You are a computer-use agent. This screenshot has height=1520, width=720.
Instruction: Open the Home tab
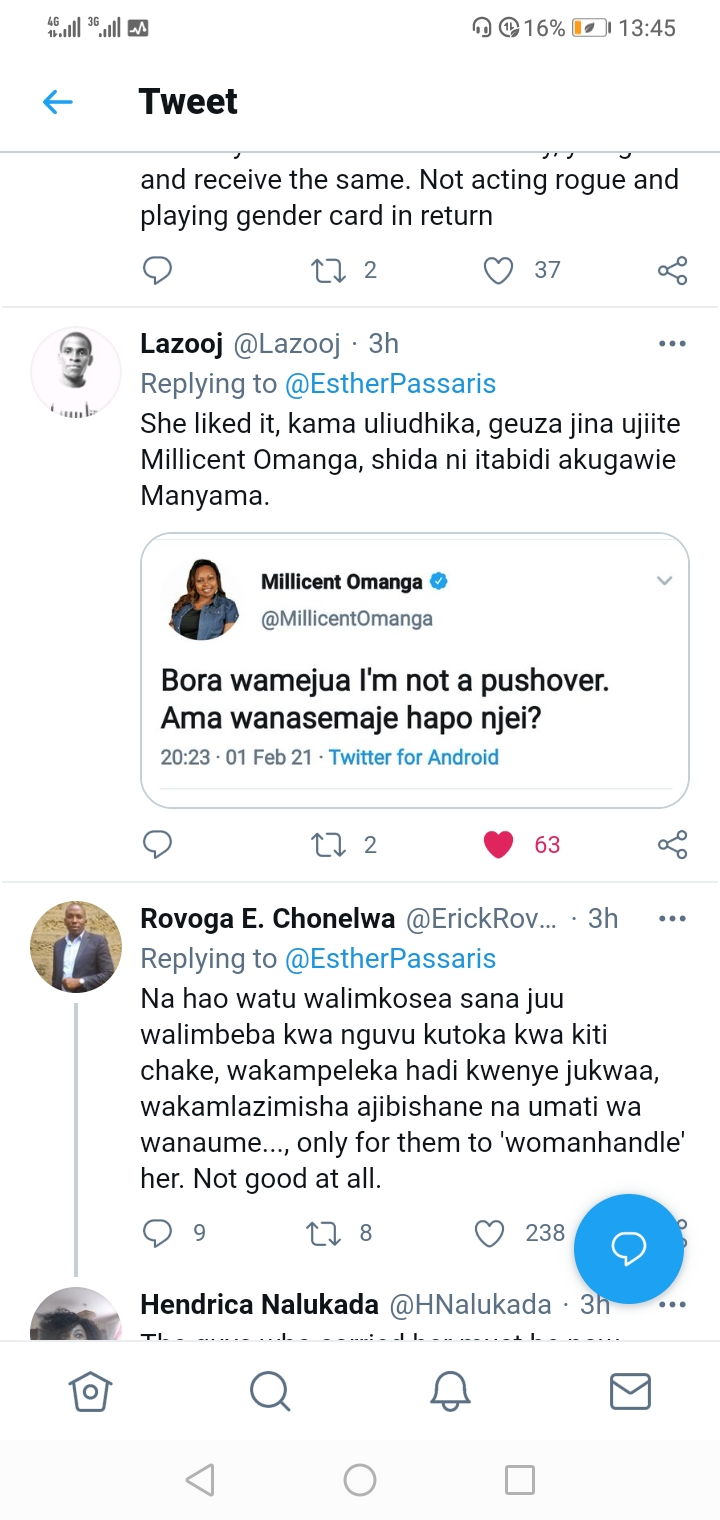pos(90,1391)
